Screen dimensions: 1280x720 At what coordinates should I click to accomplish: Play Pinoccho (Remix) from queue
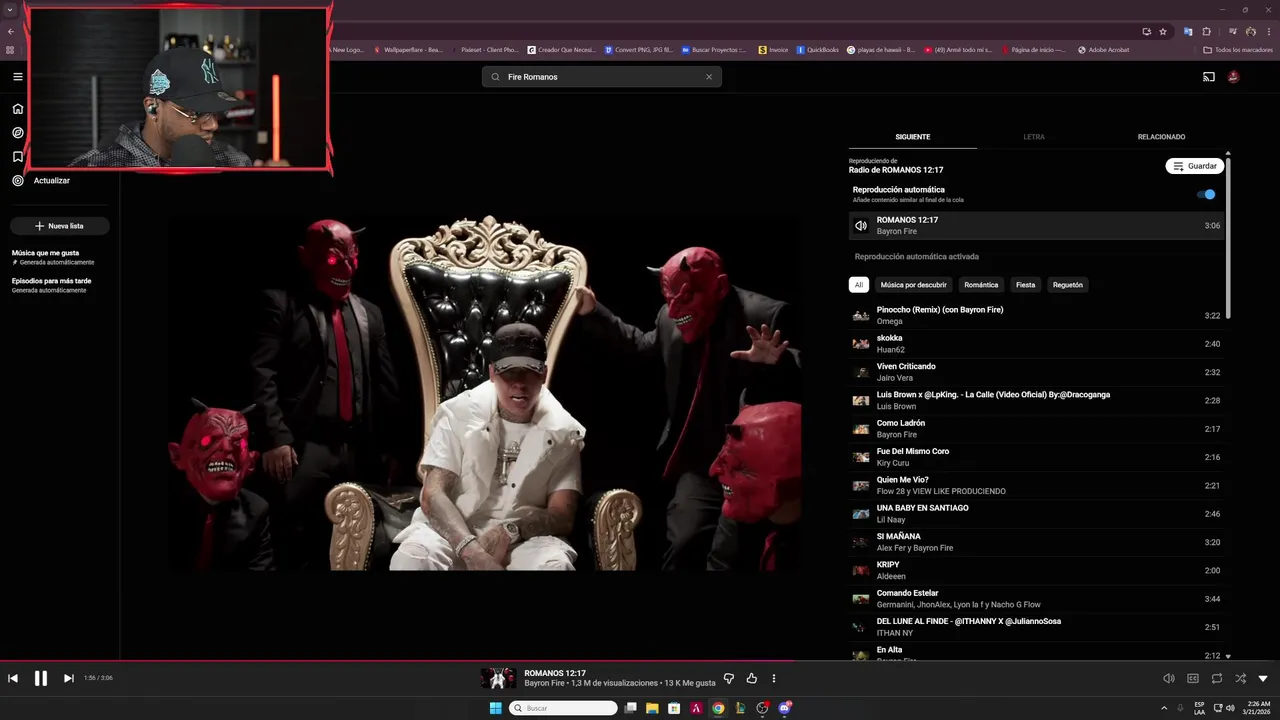(1036, 315)
